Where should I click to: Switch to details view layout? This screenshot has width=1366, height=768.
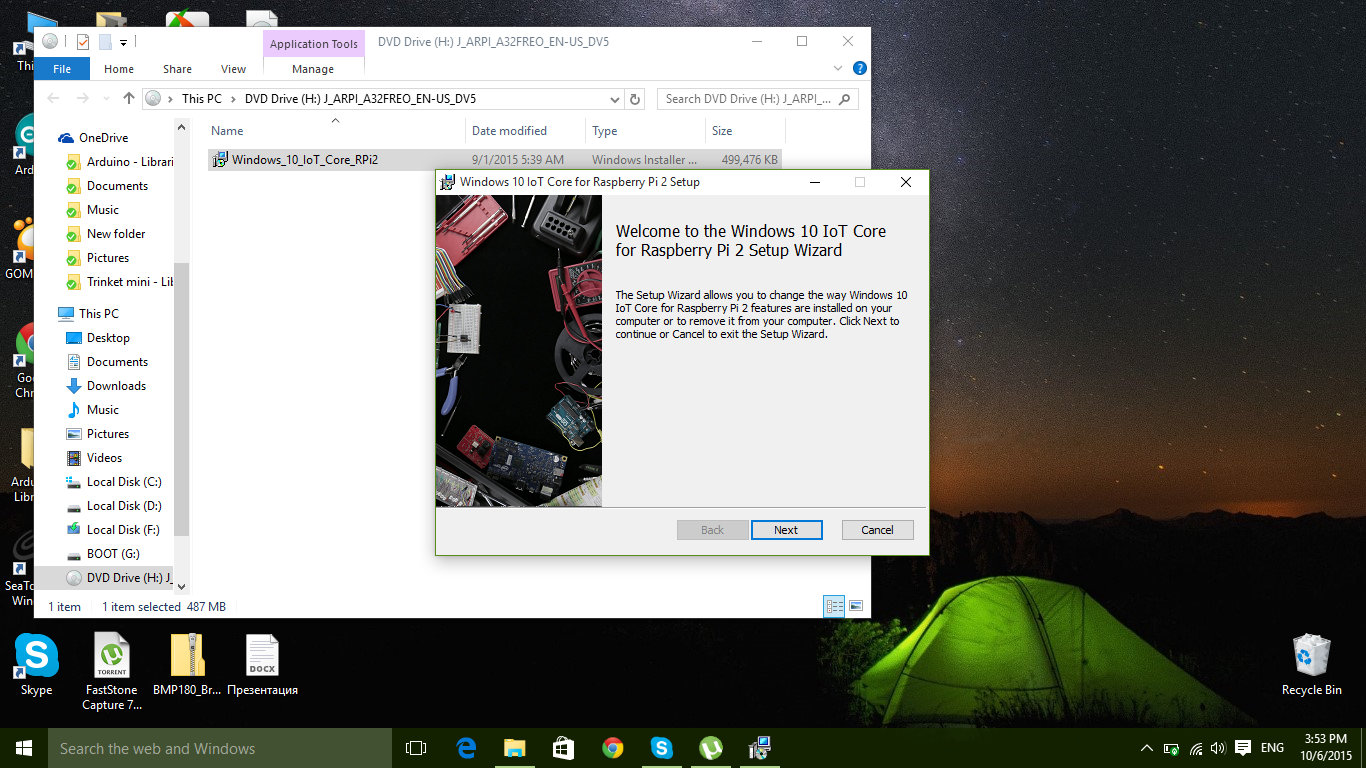tap(833, 606)
